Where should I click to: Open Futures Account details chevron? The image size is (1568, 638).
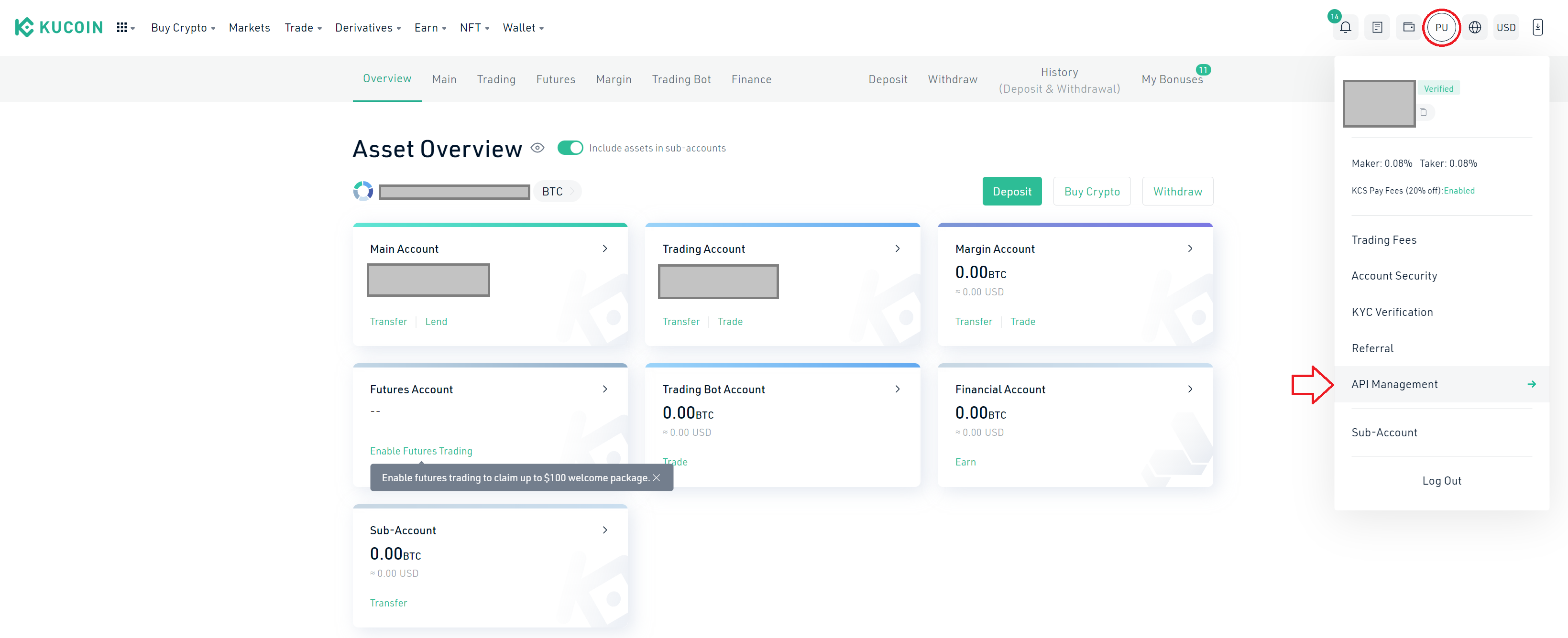tap(604, 389)
